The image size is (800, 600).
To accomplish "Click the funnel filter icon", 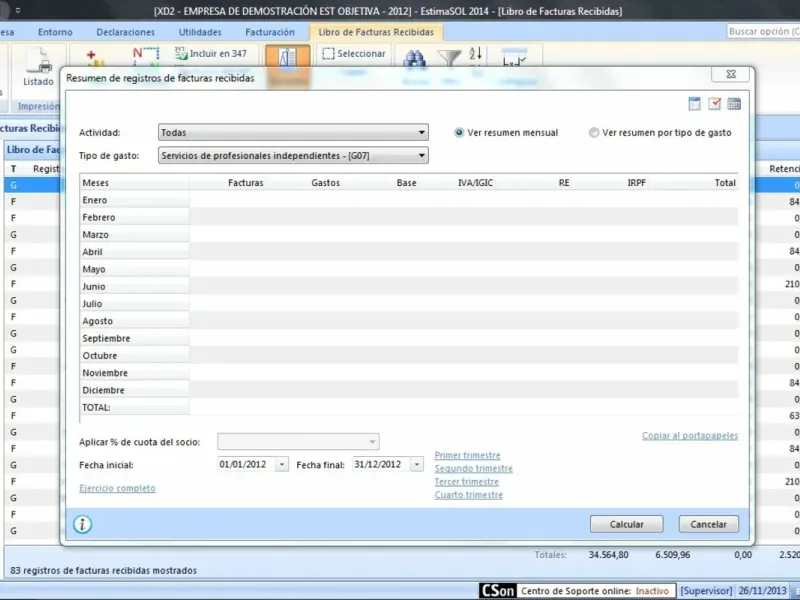I will [449, 58].
